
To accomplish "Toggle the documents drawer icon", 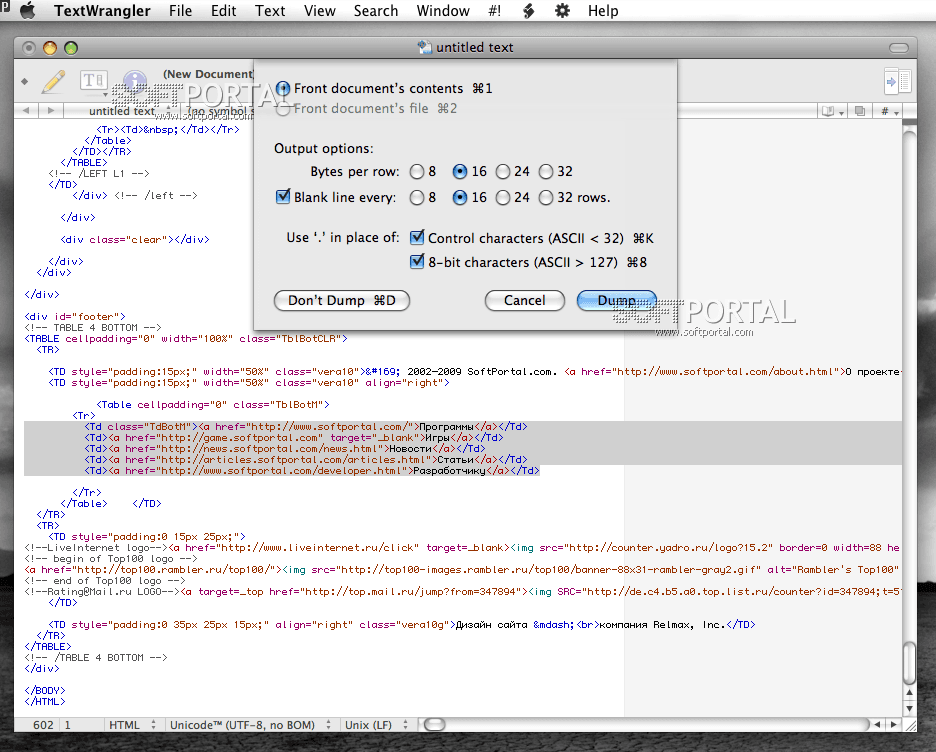I will click(897, 81).
